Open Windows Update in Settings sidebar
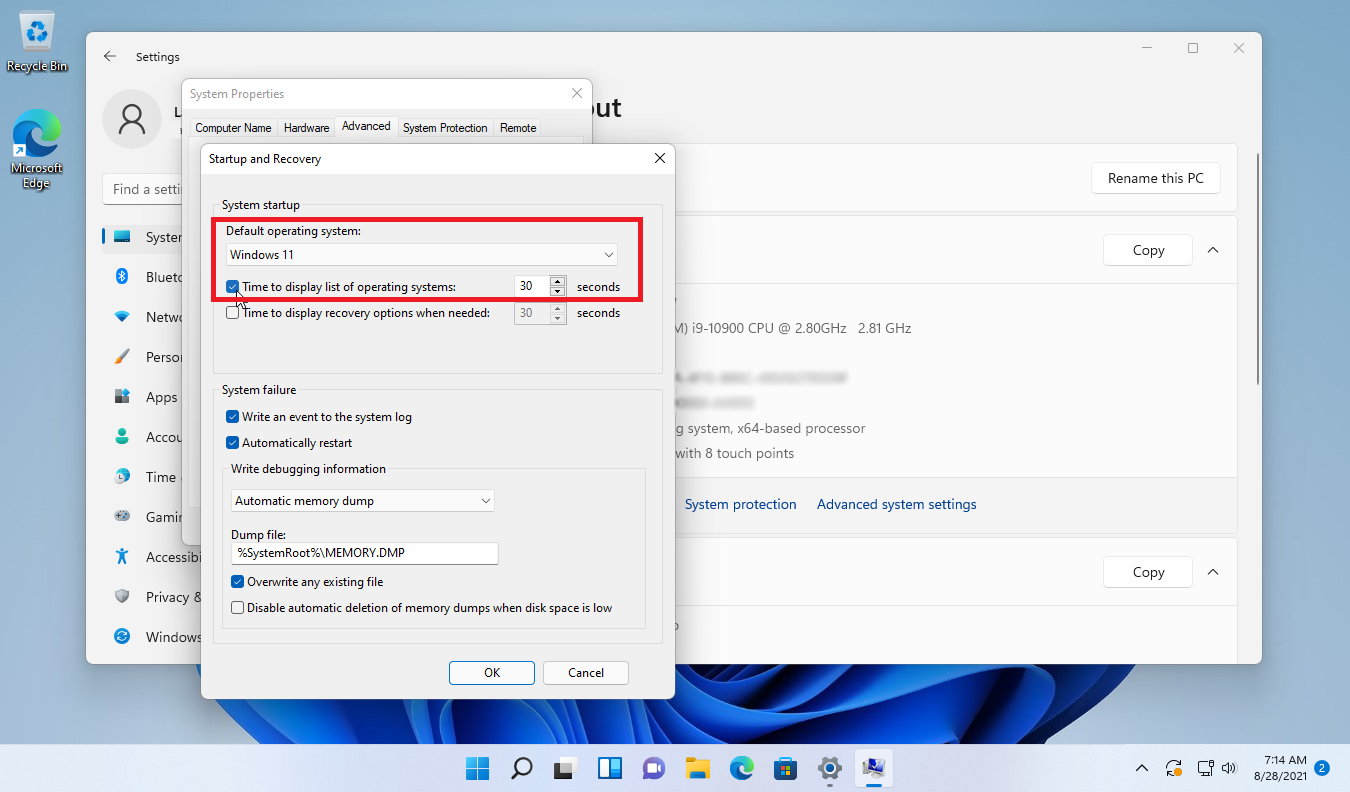Image resolution: width=1350 pixels, height=792 pixels. pyautogui.click(x=150, y=637)
